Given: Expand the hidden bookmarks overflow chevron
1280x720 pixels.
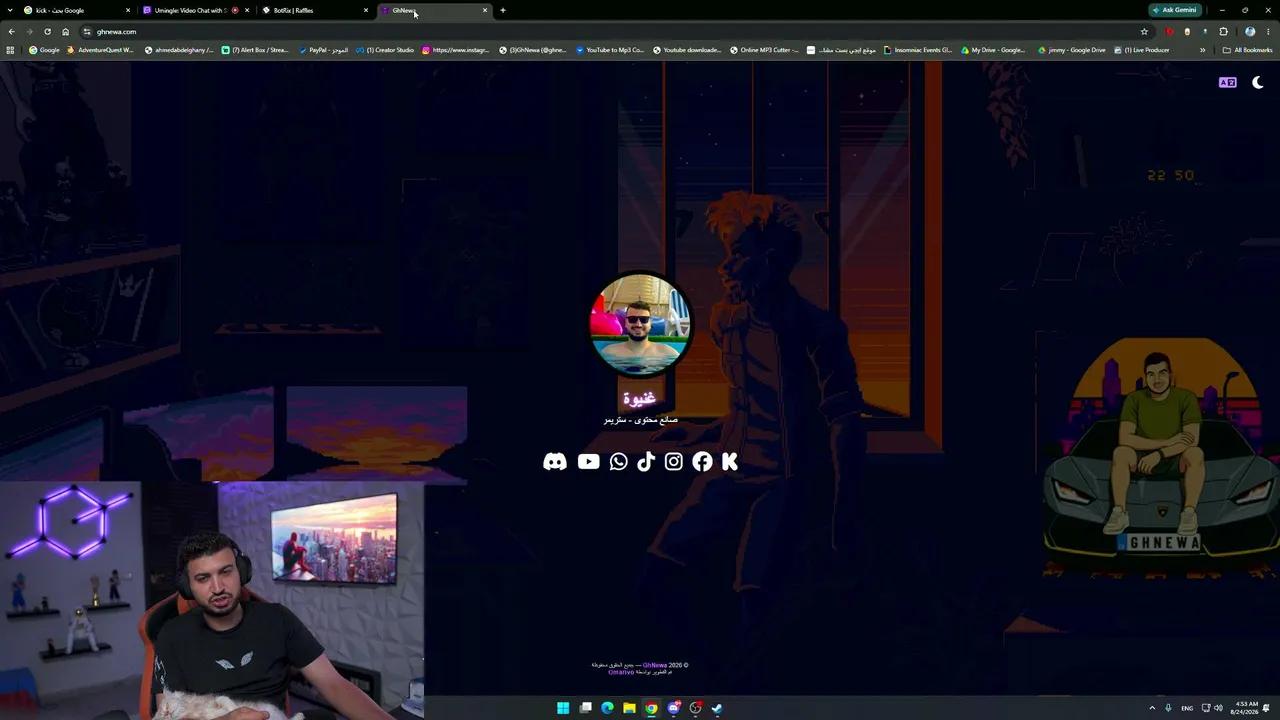Looking at the screenshot, I should click(1202, 50).
